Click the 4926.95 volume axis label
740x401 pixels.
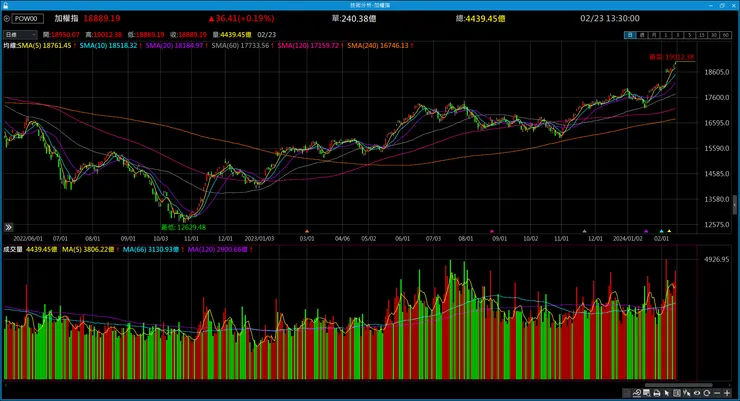pyautogui.click(x=716, y=259)
